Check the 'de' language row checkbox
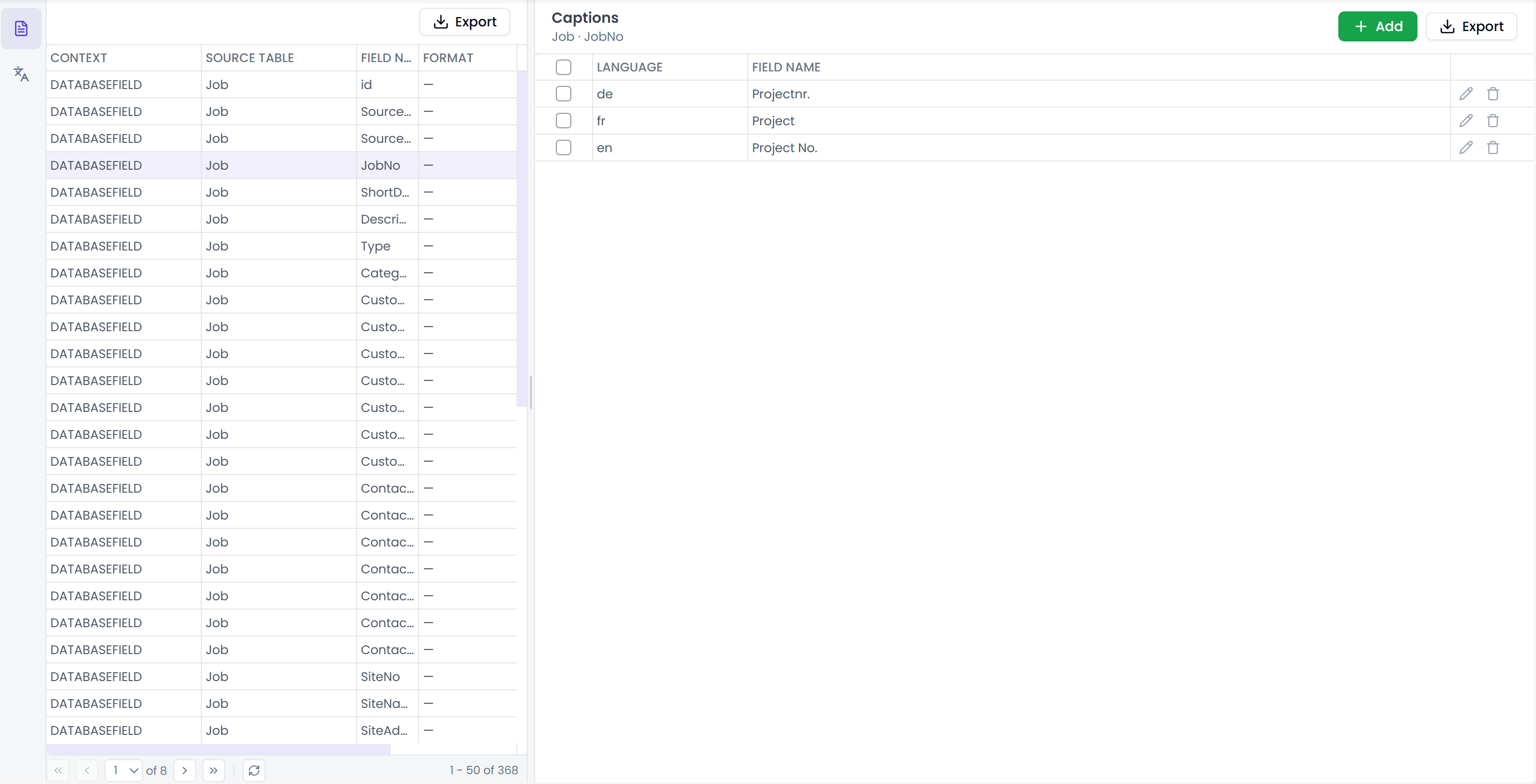1536x784 pixels. click(x=563, y=94)
